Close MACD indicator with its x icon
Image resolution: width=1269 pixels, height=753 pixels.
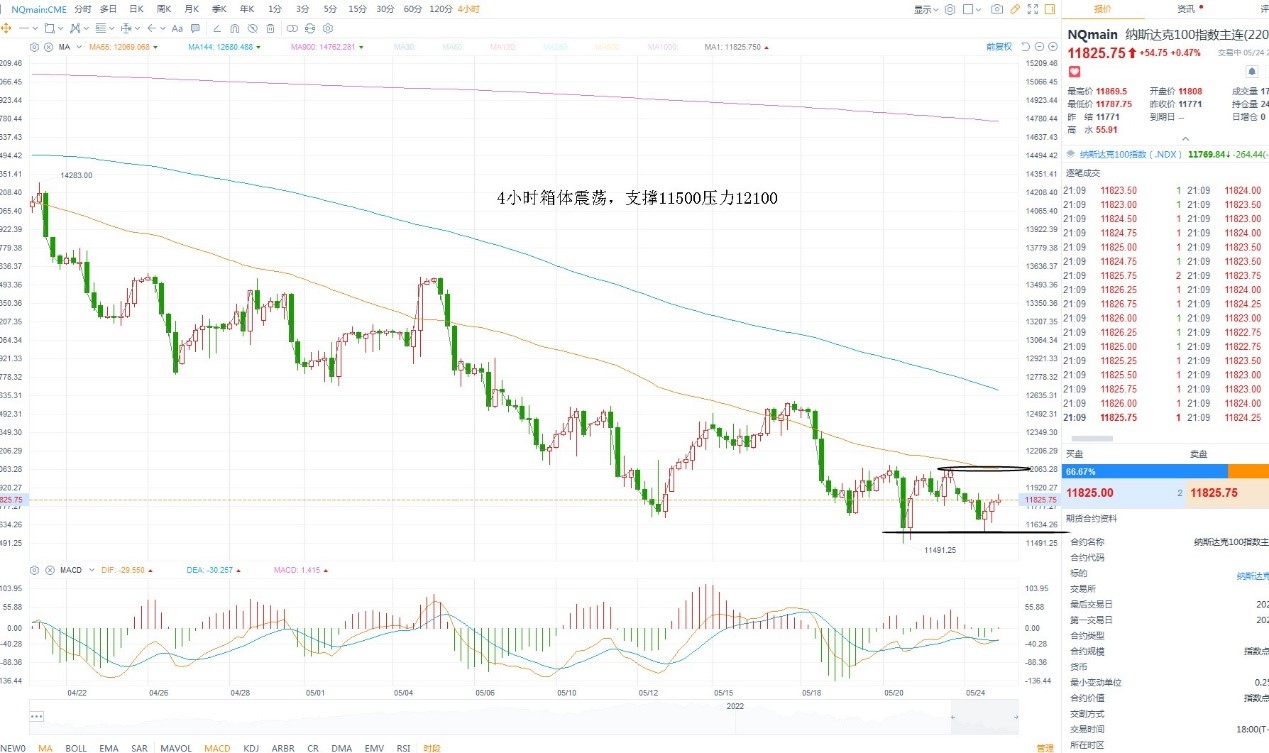point(48,570)
